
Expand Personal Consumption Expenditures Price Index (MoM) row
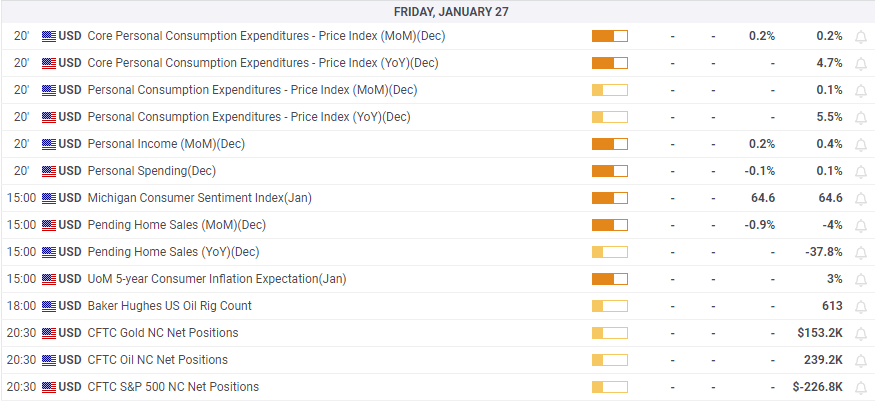(252, 90)
